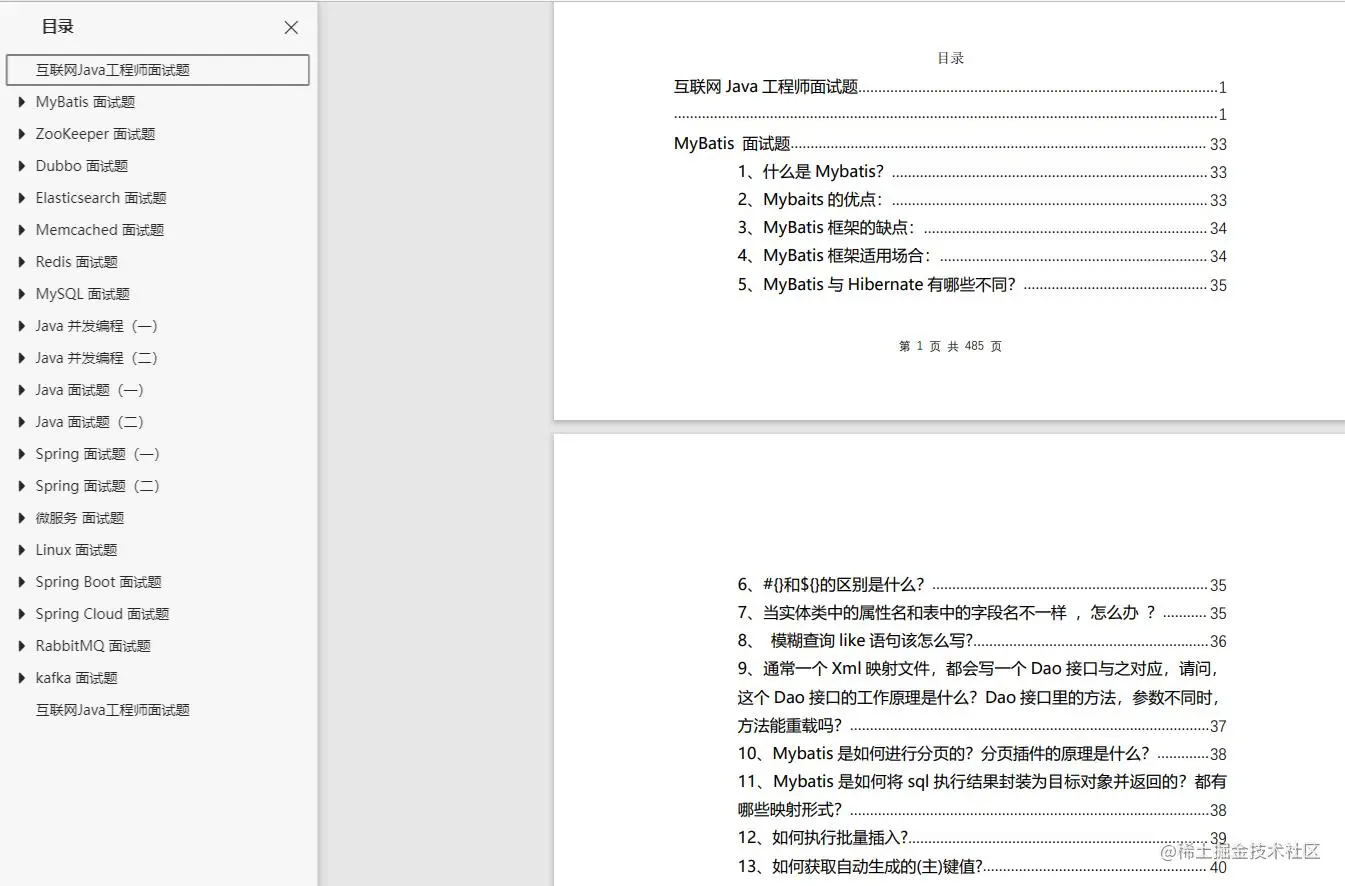Open Java 面试题（二）in the outline
Screen dimensions: 1345x886
[x=90, y=422]
